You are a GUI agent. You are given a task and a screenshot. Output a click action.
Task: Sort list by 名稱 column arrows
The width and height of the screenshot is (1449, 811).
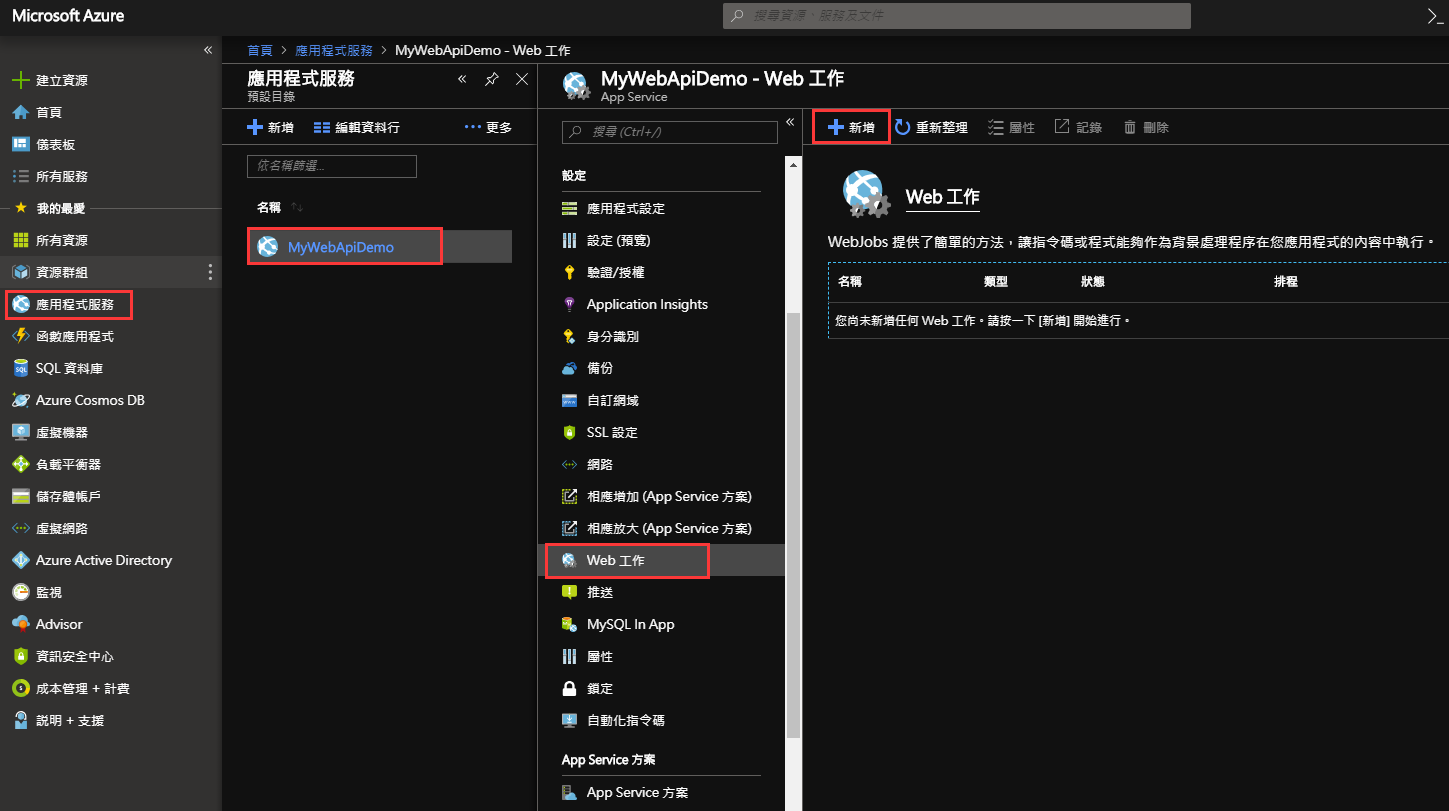(297, 207)
